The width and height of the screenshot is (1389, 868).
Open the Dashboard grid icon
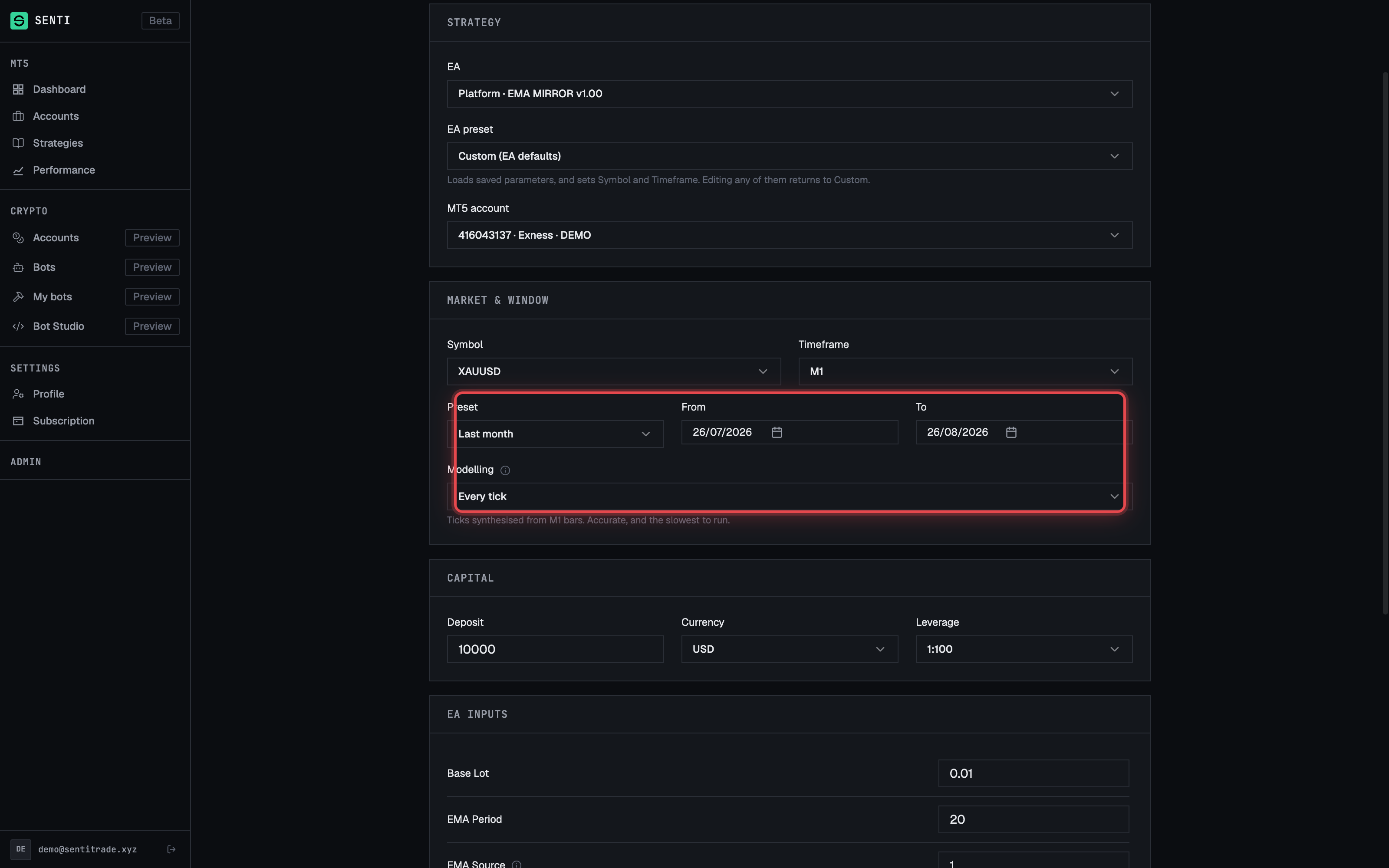coord(18,89)
